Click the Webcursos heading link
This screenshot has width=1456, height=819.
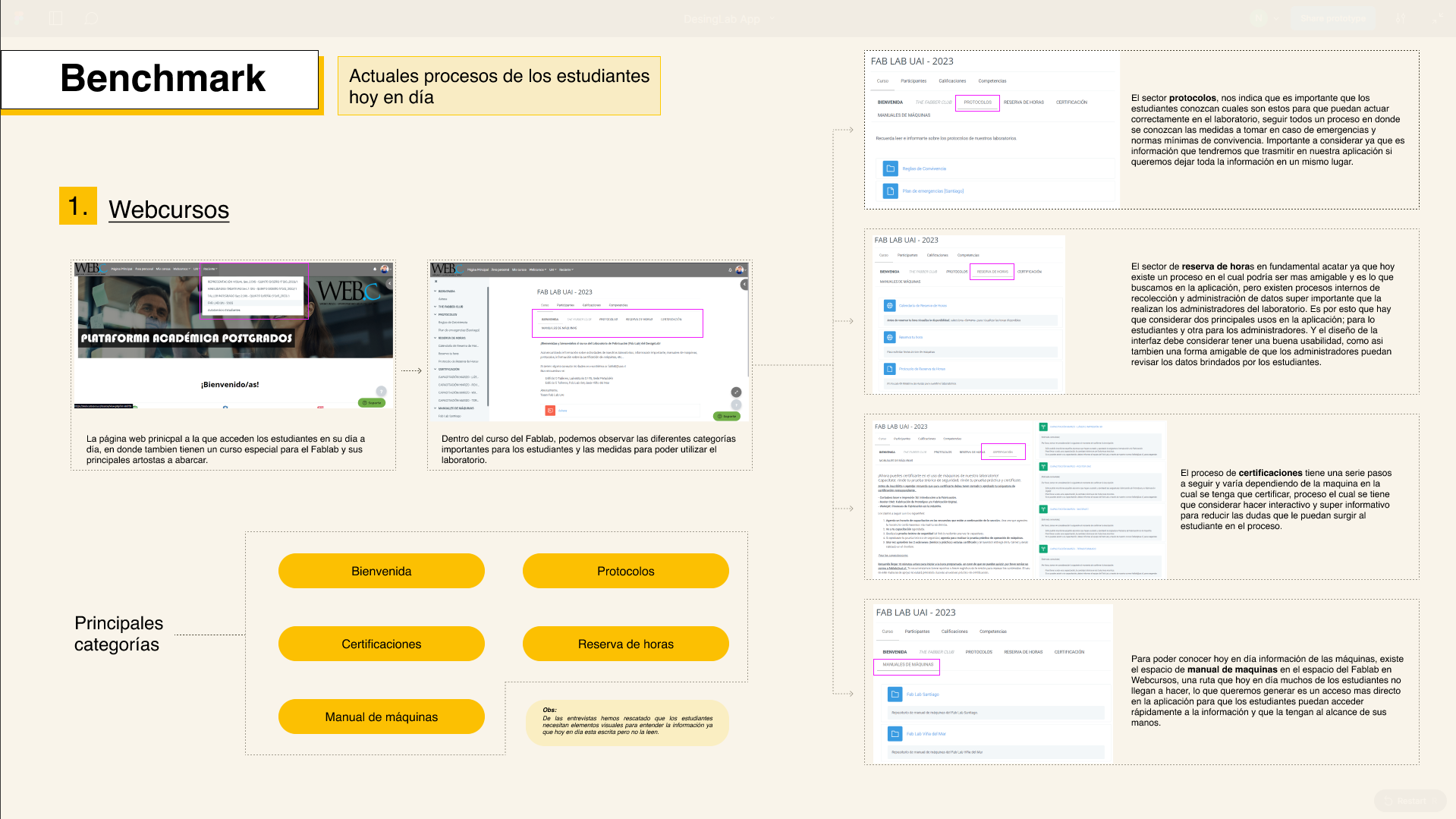click(168, 209)
